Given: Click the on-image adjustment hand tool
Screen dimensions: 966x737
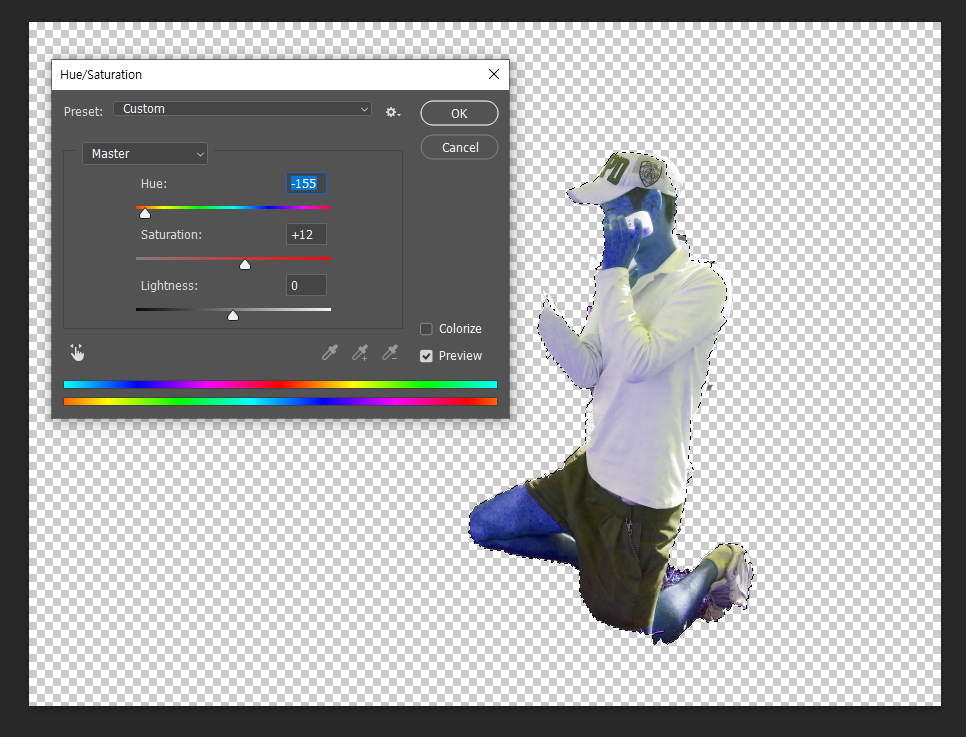Looking at the screenshot, I should click(77, 352).
